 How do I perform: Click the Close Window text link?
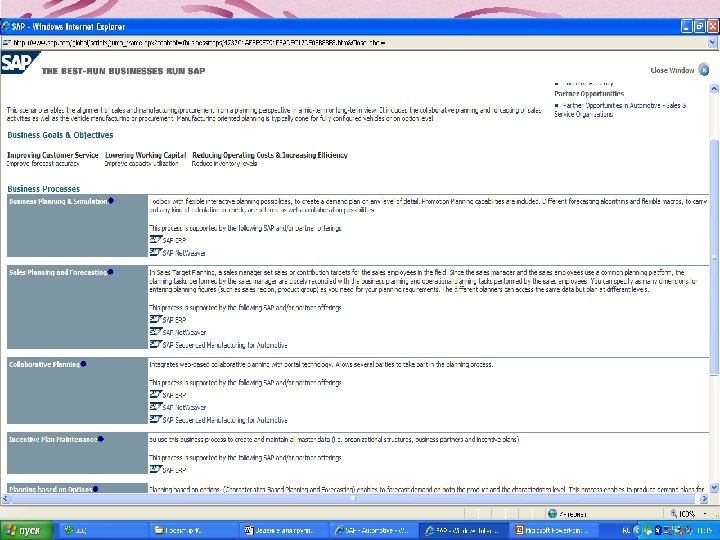click(672, 70)
